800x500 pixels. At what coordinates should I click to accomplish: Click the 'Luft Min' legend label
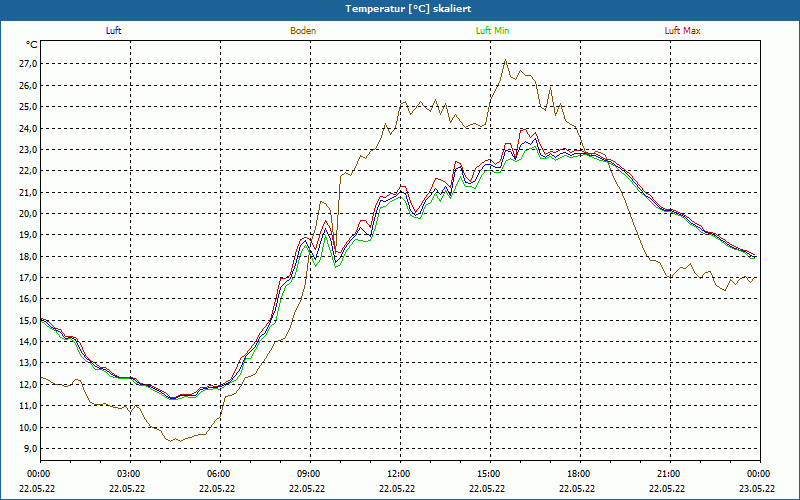[492, 31]
